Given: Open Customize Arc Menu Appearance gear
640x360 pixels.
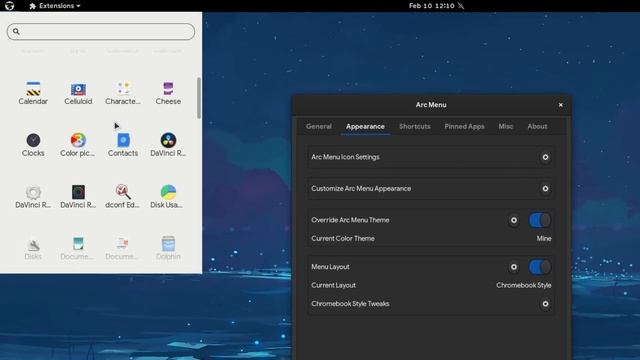Looking at the screenshot, I should pyautogui.click(x=545, y=189).
